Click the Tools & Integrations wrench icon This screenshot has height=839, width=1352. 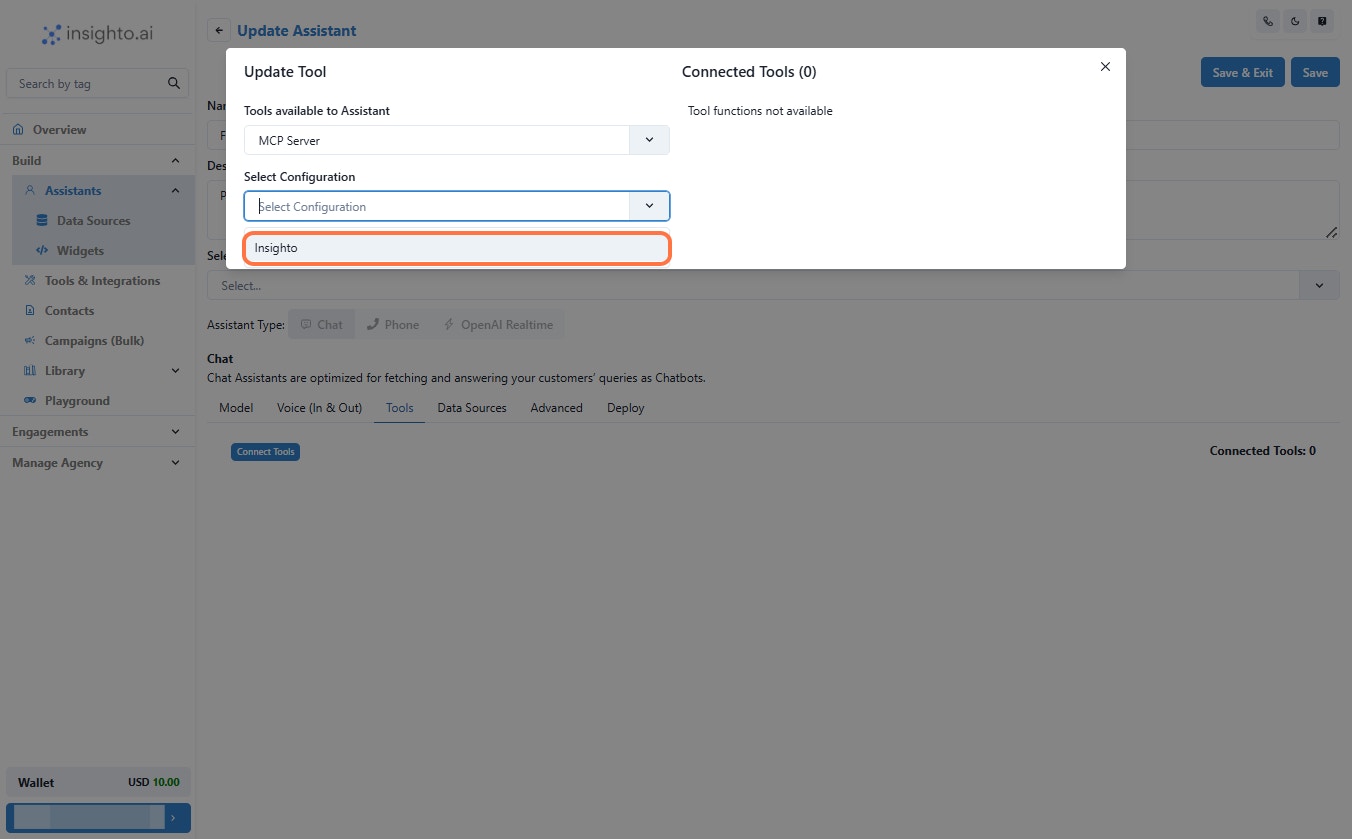[30, 281]
